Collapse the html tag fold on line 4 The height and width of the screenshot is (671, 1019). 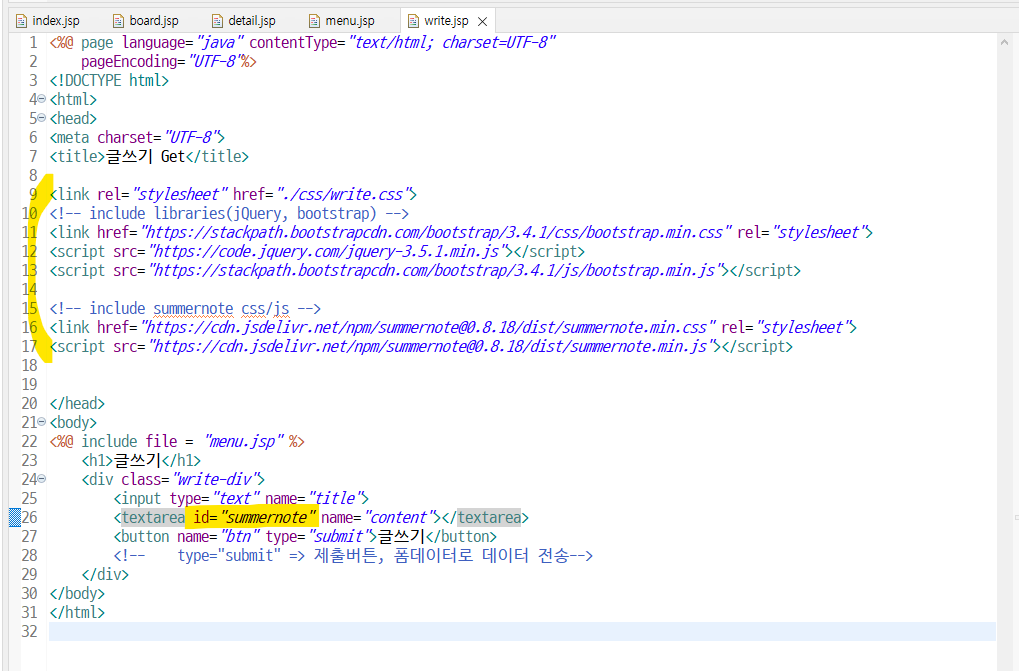pyautogui.click(x=42, y=99)
